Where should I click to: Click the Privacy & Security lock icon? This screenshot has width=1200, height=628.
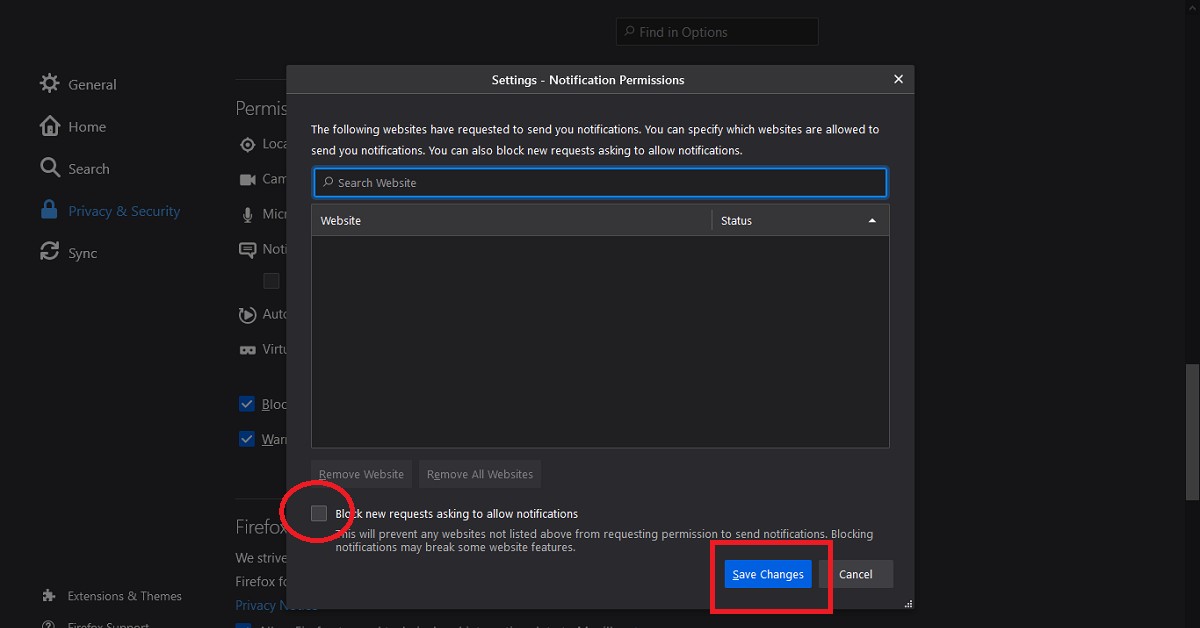(49, 210)
